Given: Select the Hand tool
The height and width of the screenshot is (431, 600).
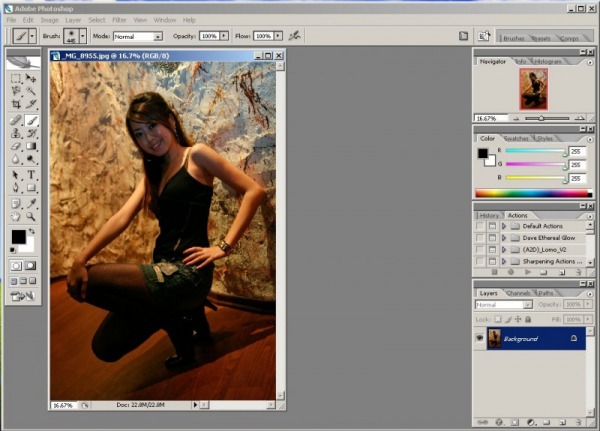Looking at the screenshot, I should pyautogui.click(x=16, y=216).
